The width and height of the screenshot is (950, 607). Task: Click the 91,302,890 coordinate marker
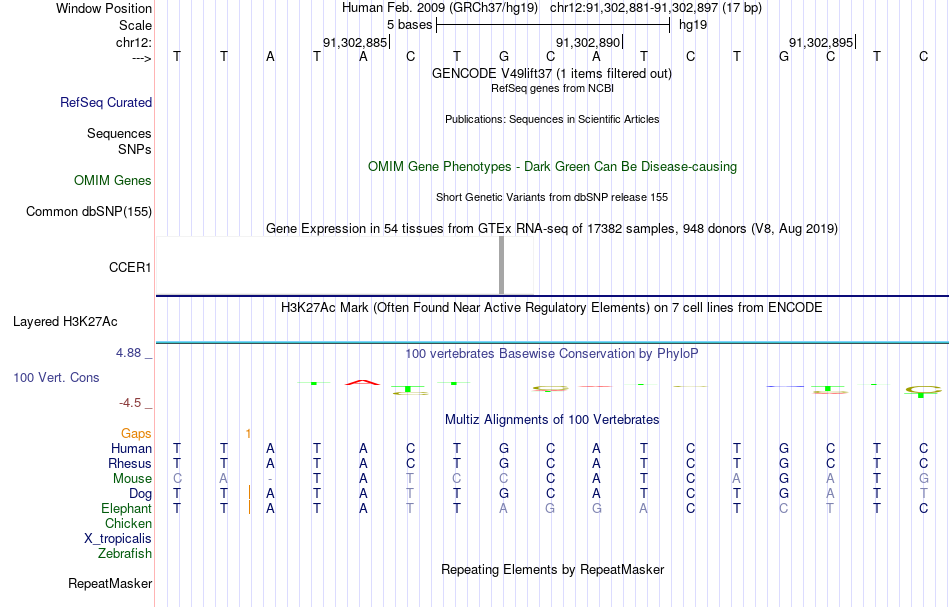tap(590, 42)
